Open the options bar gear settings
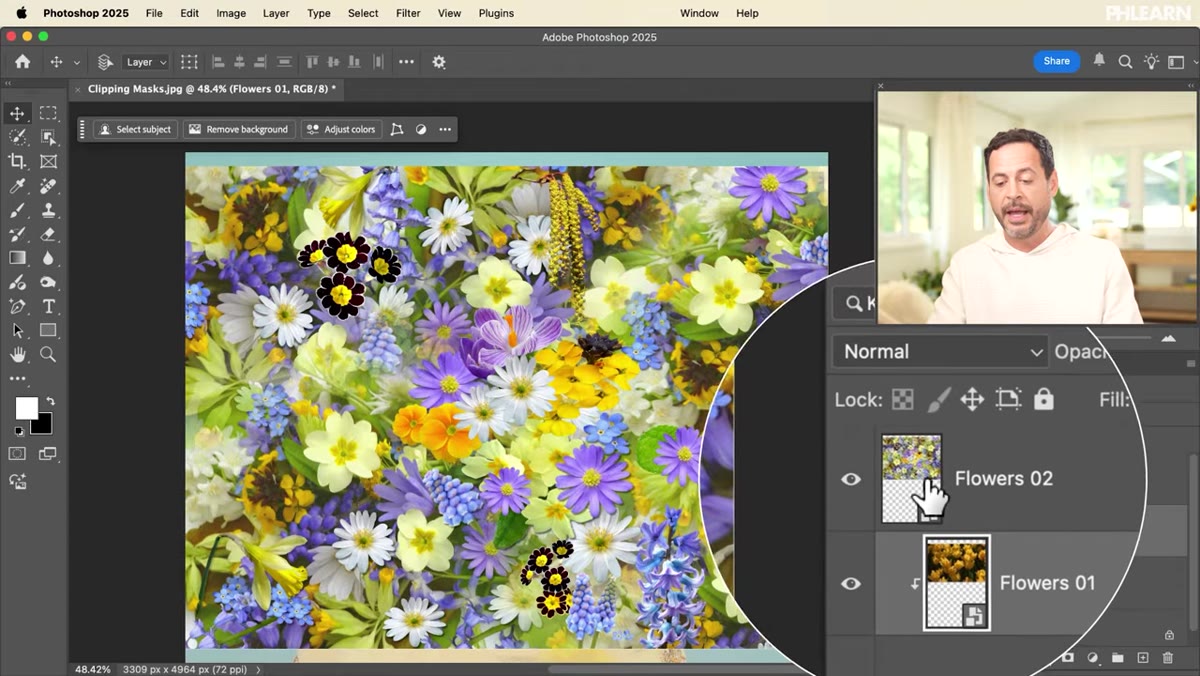This screenshot has width=1200, height=676. [x=439, y=62]
